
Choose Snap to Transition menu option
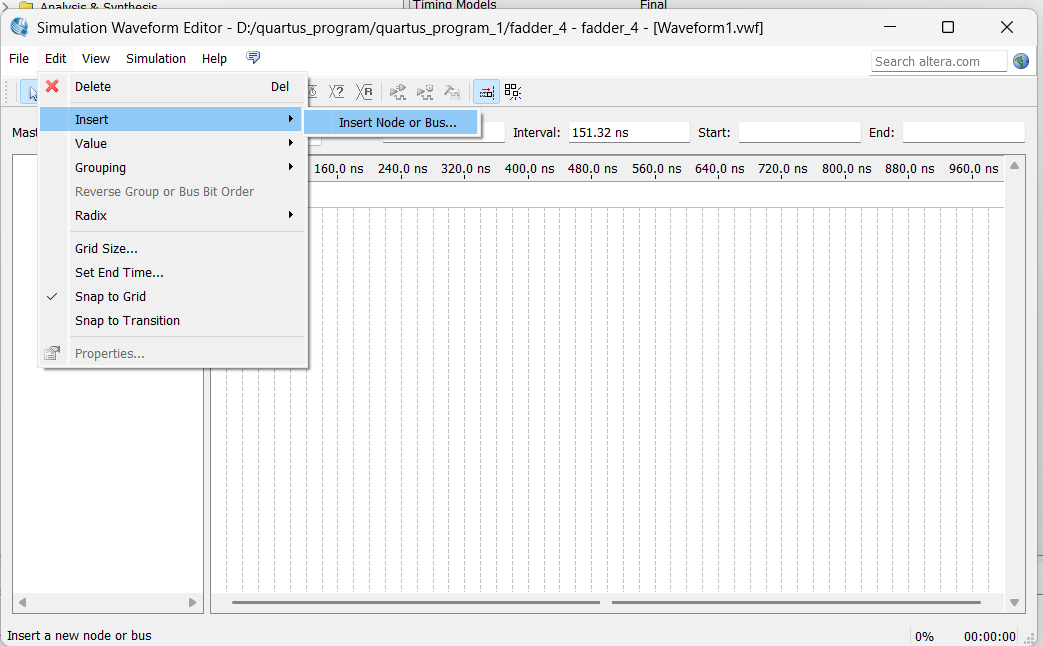(x=173, y=321)
